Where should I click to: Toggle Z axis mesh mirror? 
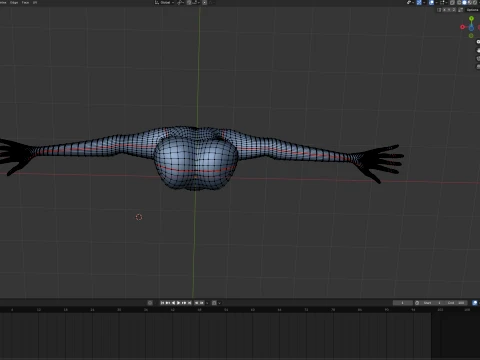click(x=454, y=10)
